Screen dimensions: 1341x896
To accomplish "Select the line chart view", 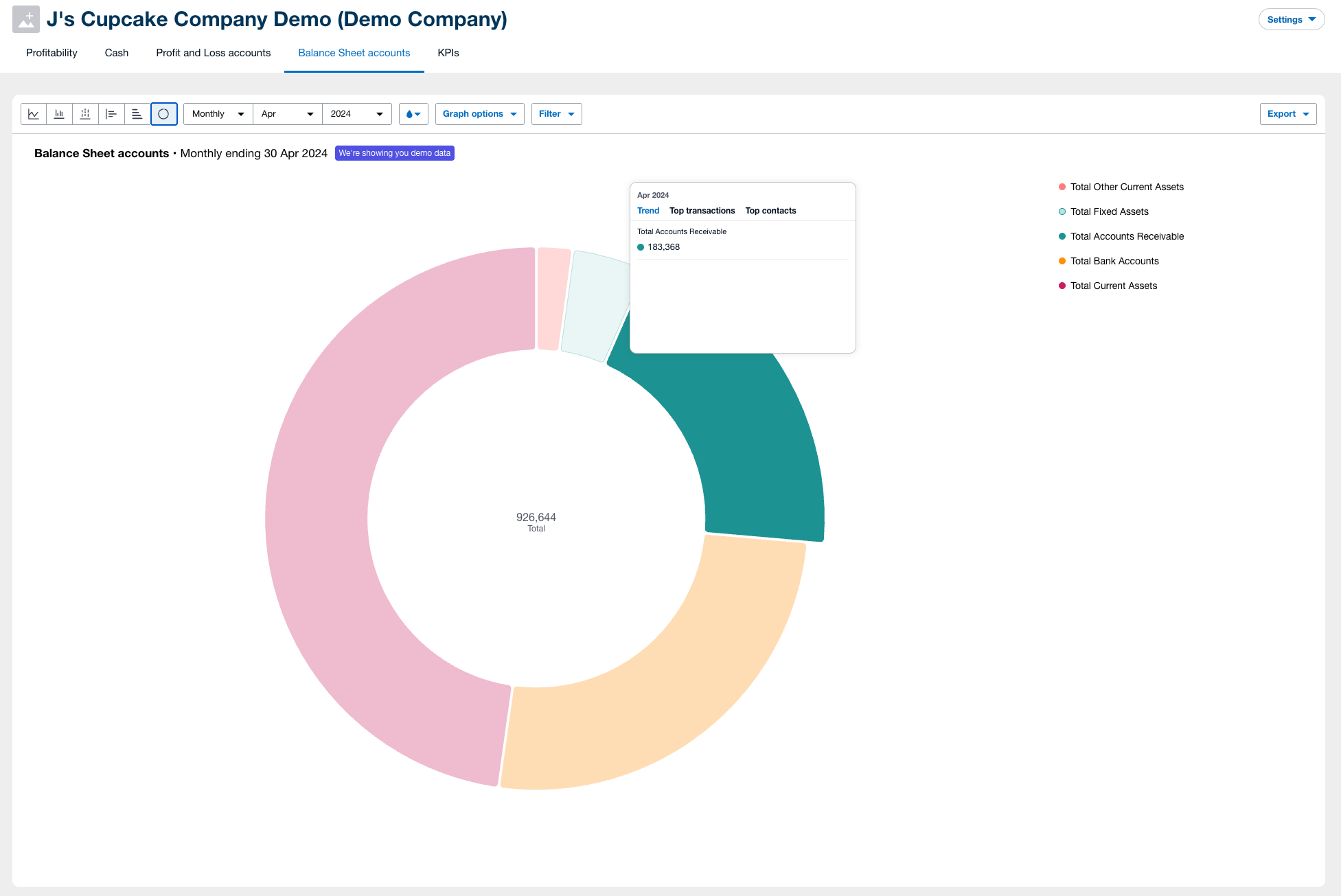I will pos(33,114).
